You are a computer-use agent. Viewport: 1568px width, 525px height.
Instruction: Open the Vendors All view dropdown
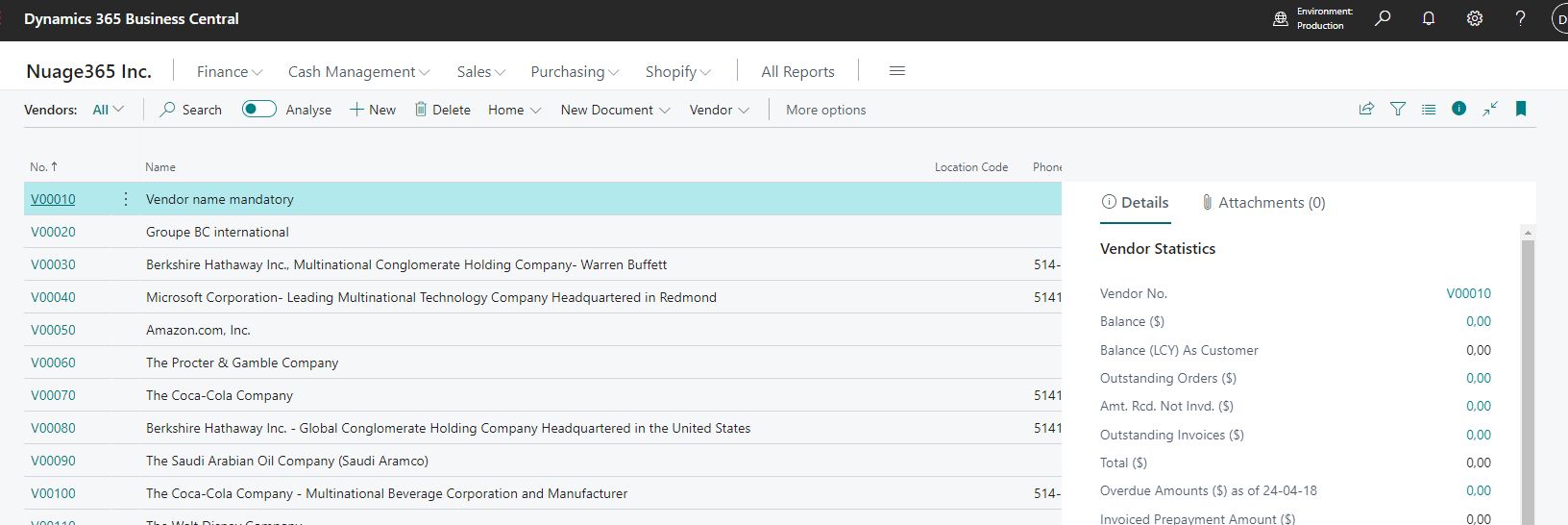click(x=108, y=111)
